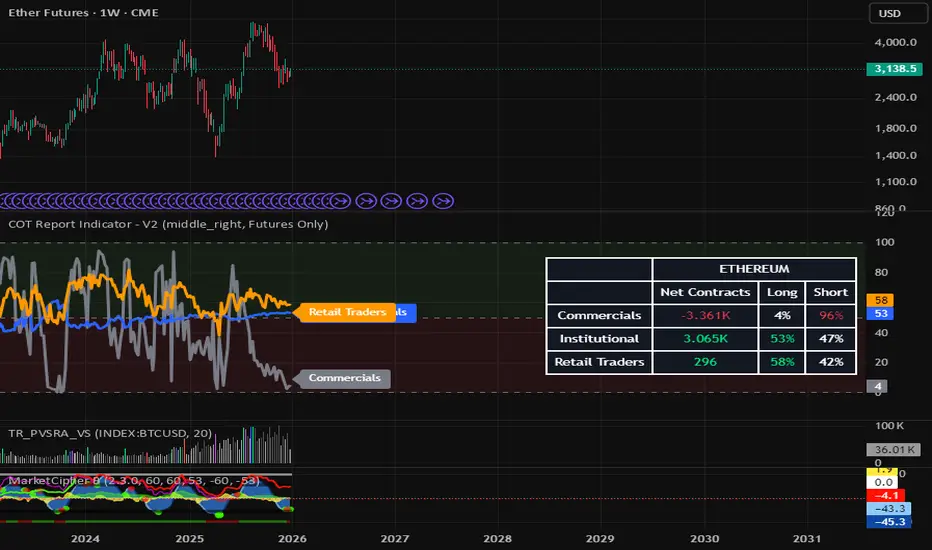Click the blue 53 value tag on axis
932x550 pixels.
pos(881,314)
